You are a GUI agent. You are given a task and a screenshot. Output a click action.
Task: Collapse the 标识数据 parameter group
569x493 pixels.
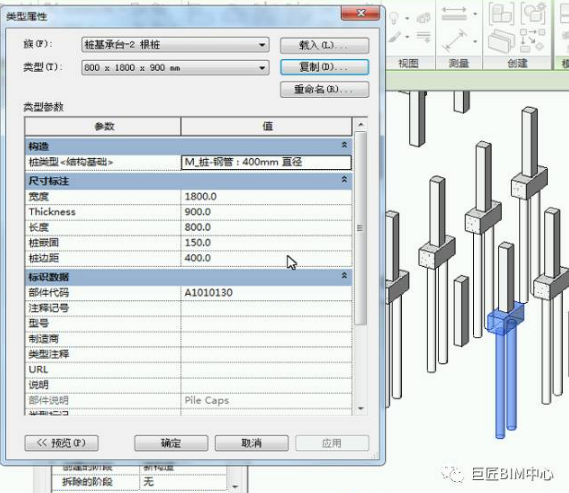click(344, 276)
